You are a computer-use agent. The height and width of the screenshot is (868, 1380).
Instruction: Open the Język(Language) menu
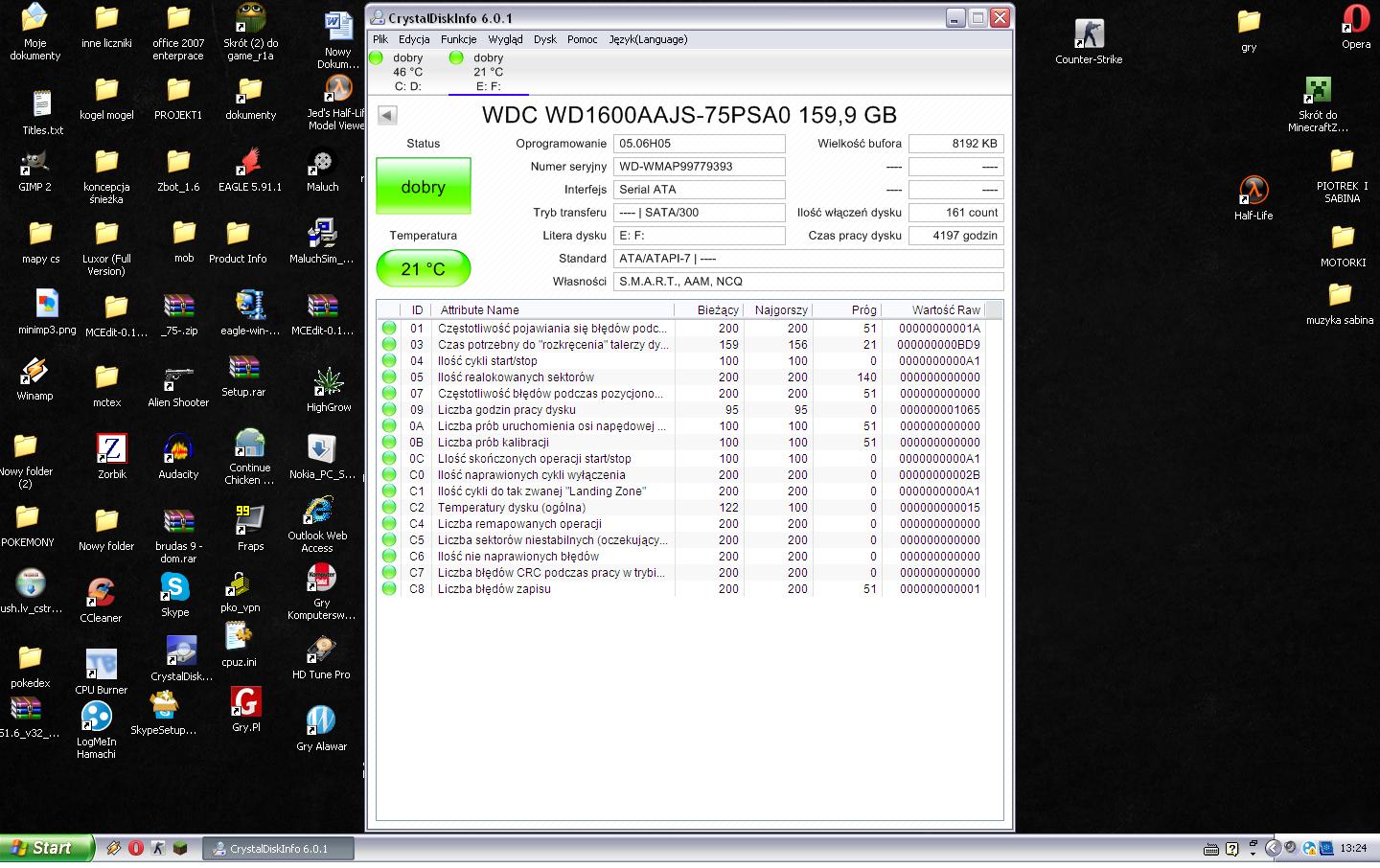648,39
